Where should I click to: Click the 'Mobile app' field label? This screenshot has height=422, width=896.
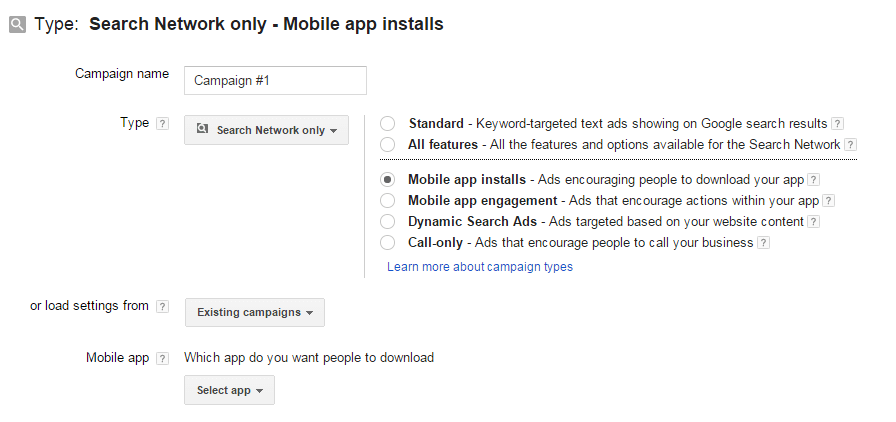pyautogui.click(x=118, y=358)
